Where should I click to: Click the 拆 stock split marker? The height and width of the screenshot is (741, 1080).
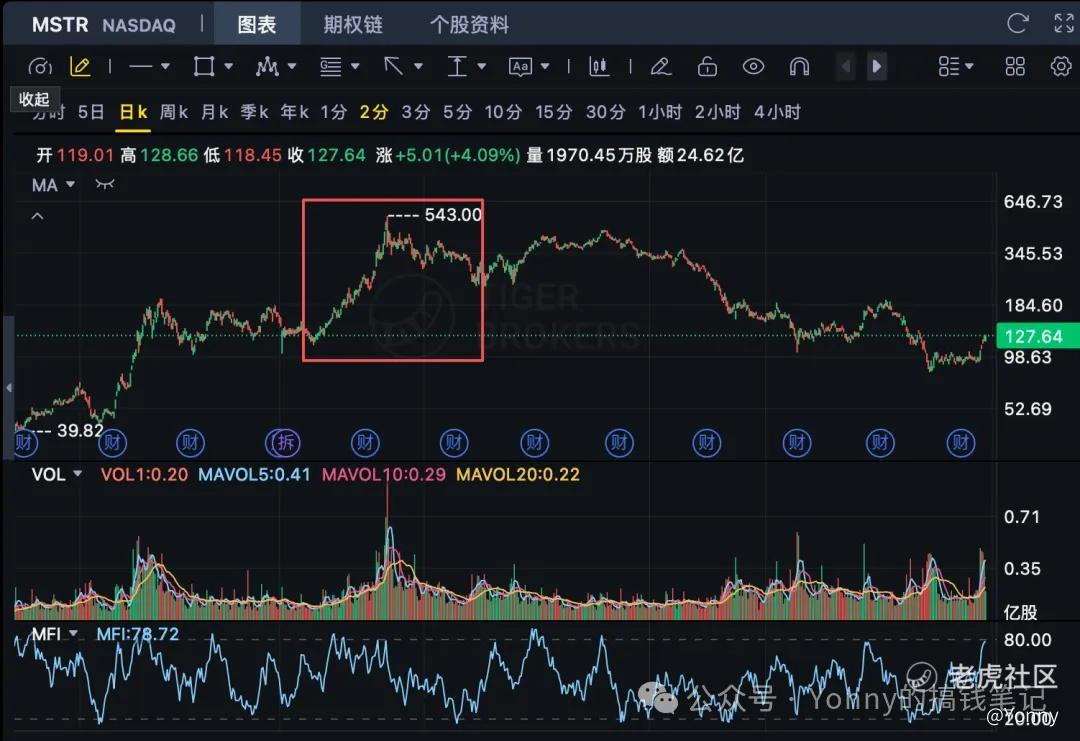[x=285, y=443]
